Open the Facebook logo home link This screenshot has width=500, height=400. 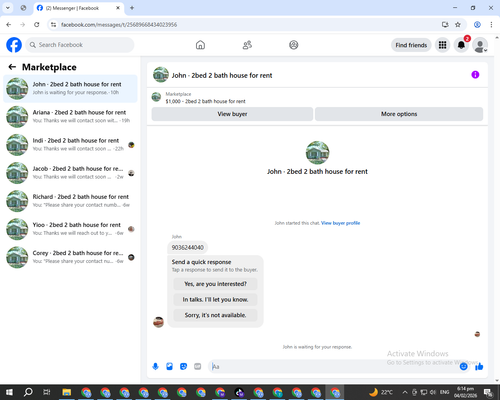[14, 45]
